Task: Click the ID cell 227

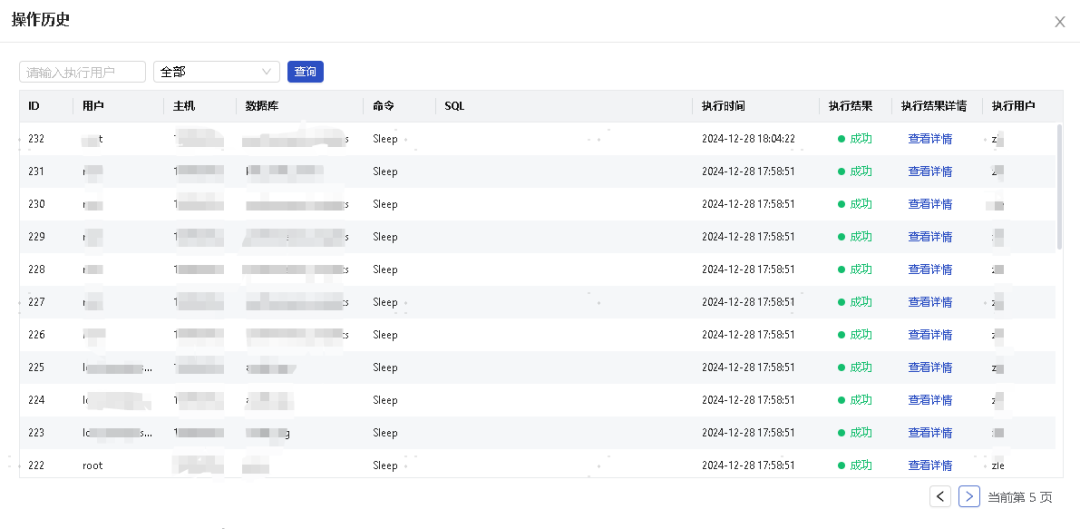Action: [x=37, y=302]
